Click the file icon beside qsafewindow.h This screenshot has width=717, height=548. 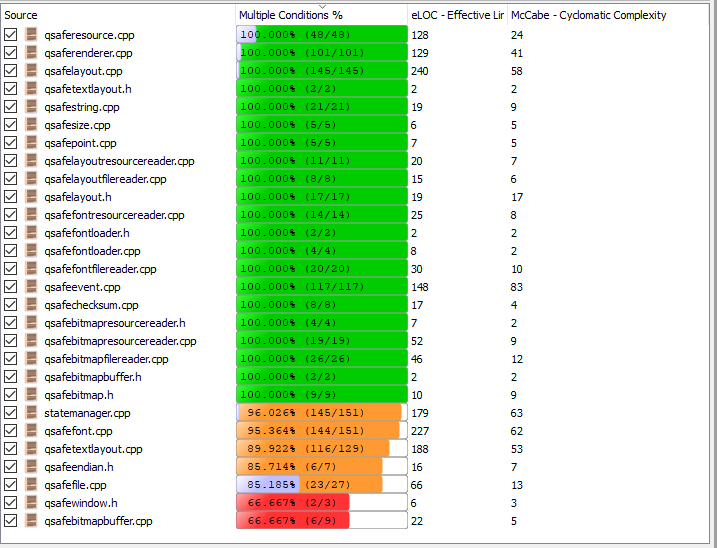click(x=32, y=503)
